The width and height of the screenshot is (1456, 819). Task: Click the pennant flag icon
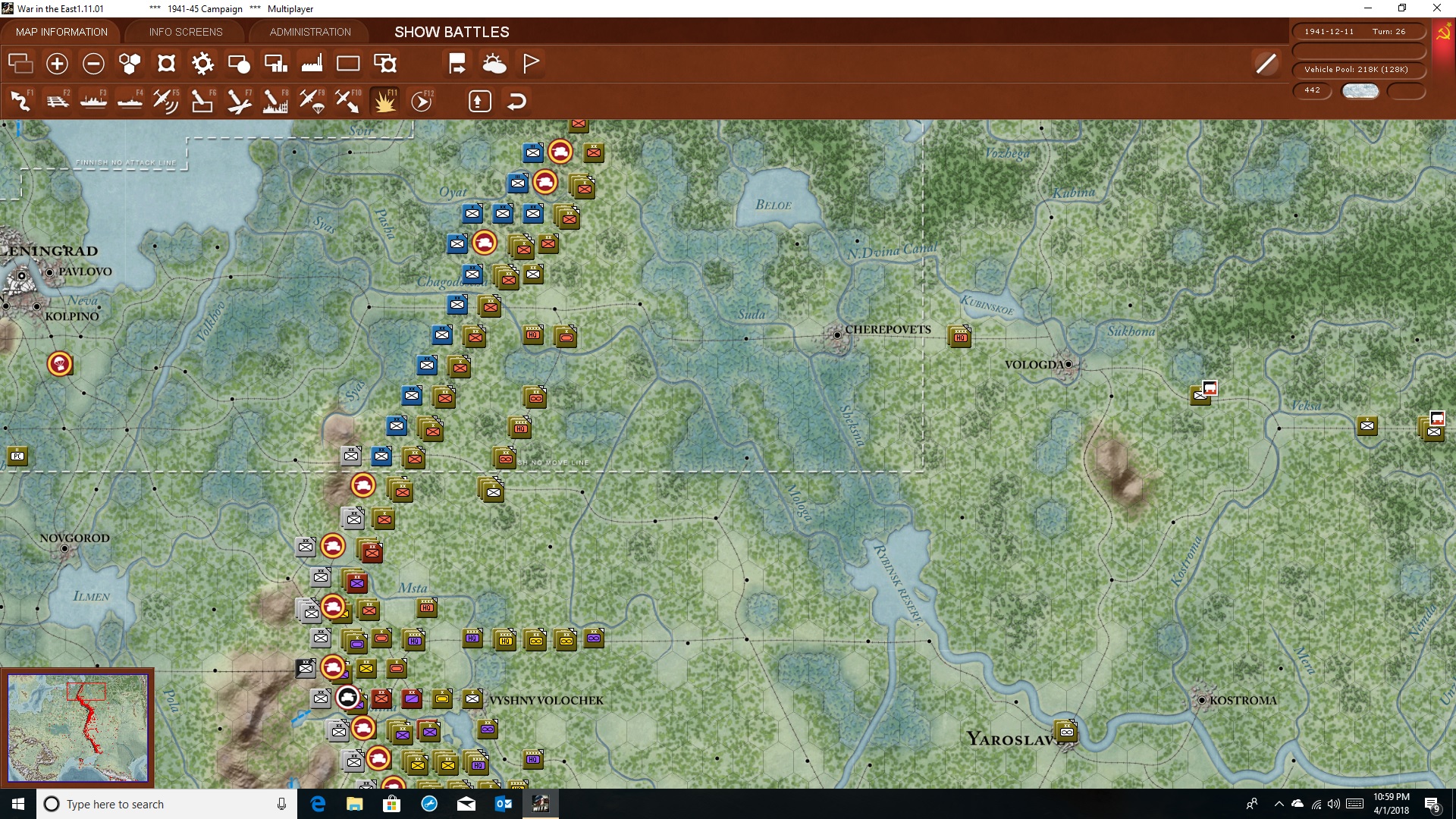click(530, 64)
